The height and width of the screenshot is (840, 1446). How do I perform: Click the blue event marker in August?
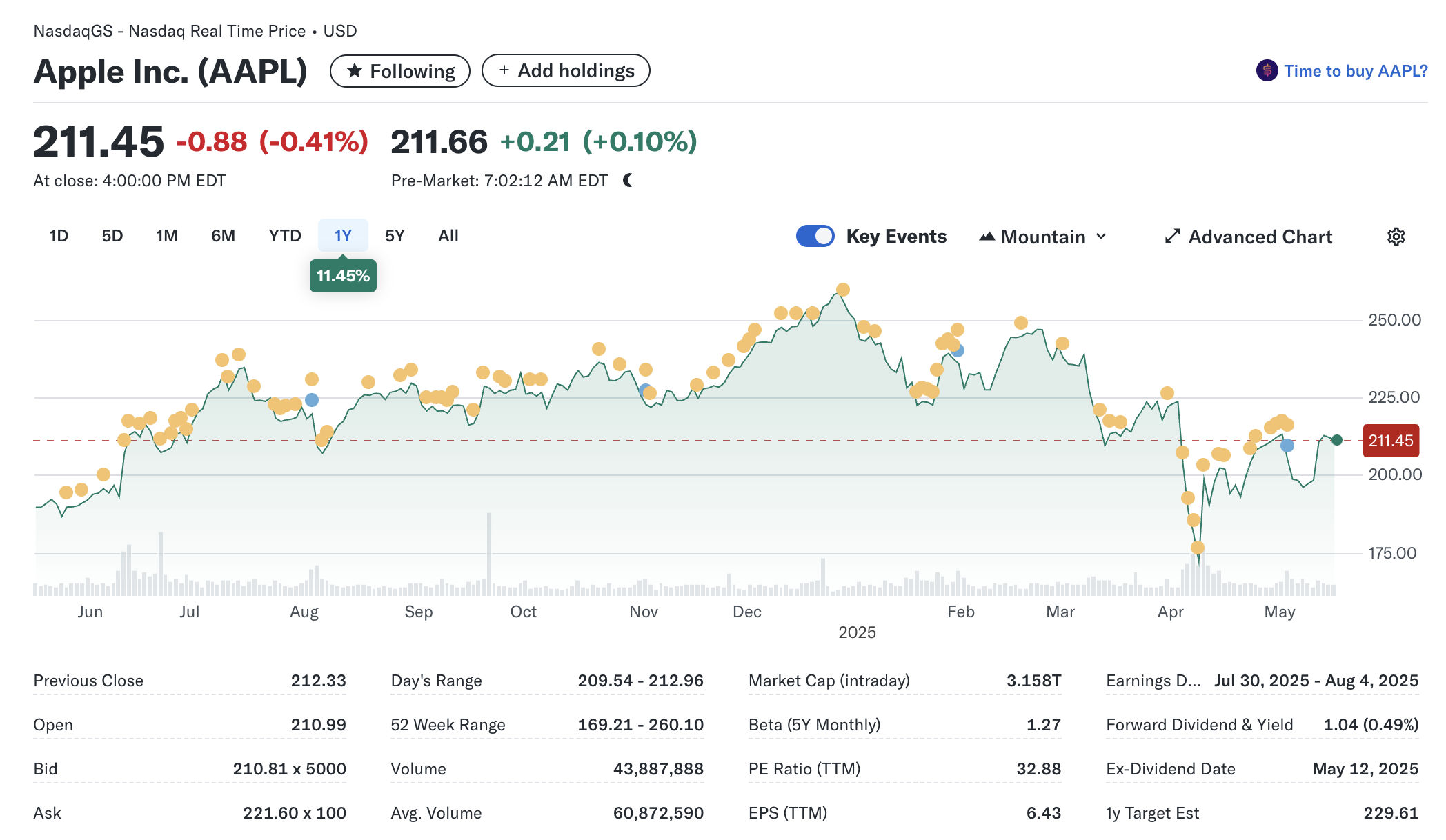pos(312,400)
